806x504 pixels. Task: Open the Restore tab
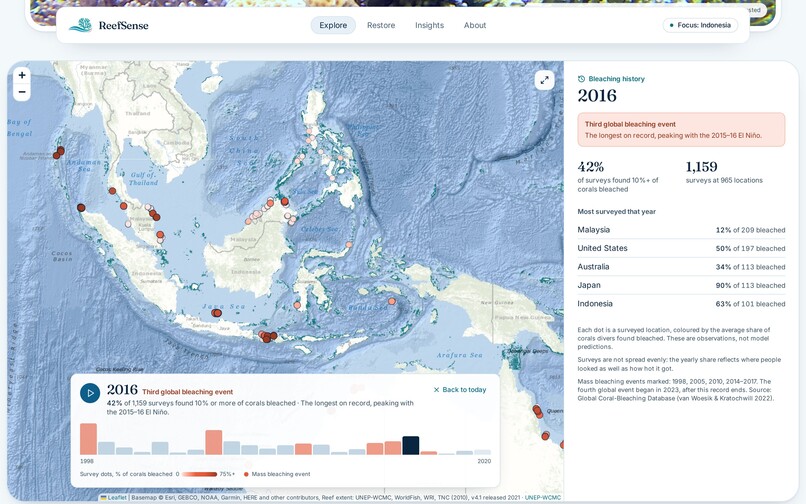tap(381, 25)
